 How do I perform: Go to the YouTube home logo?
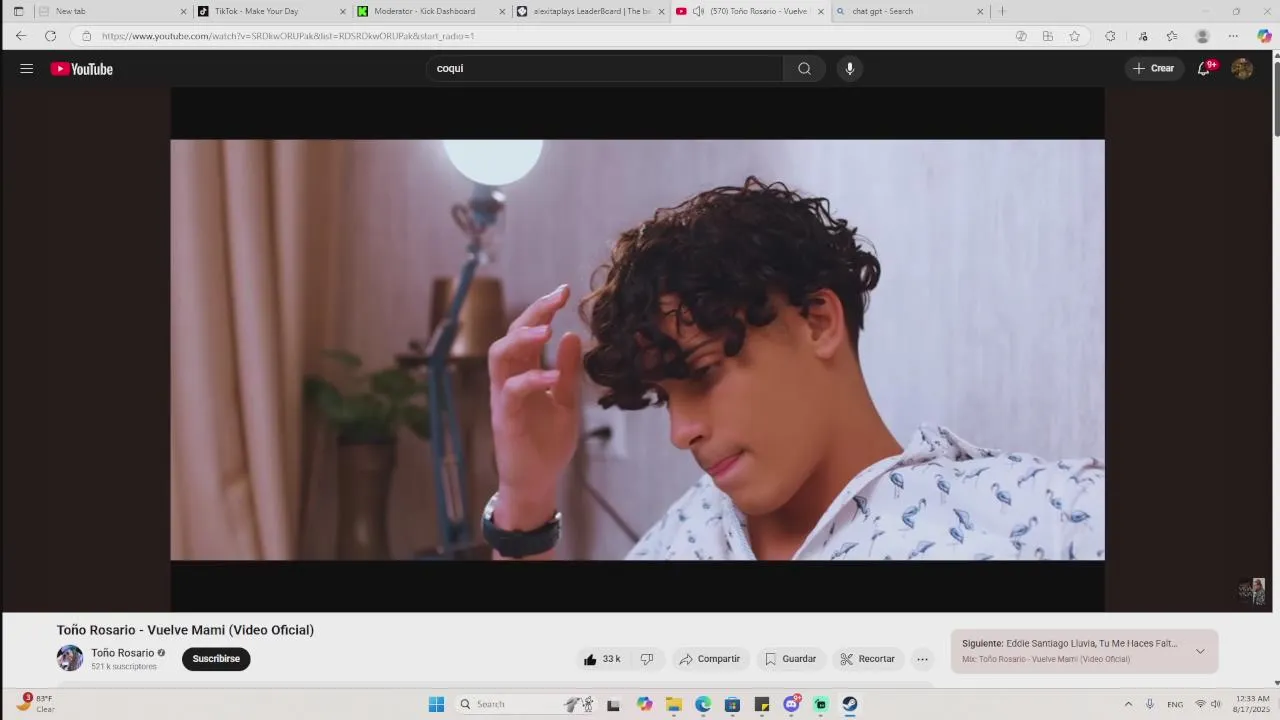click(x=82, y=69)
